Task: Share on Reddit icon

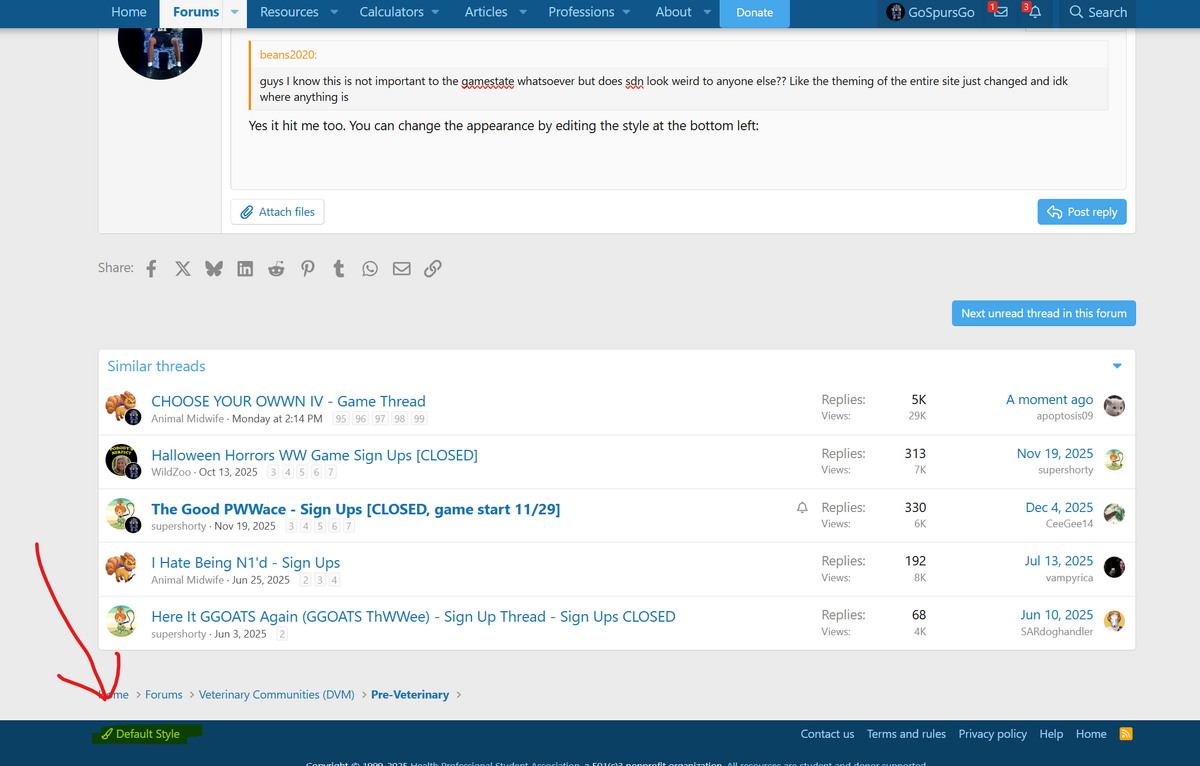Action: point(276,269)
